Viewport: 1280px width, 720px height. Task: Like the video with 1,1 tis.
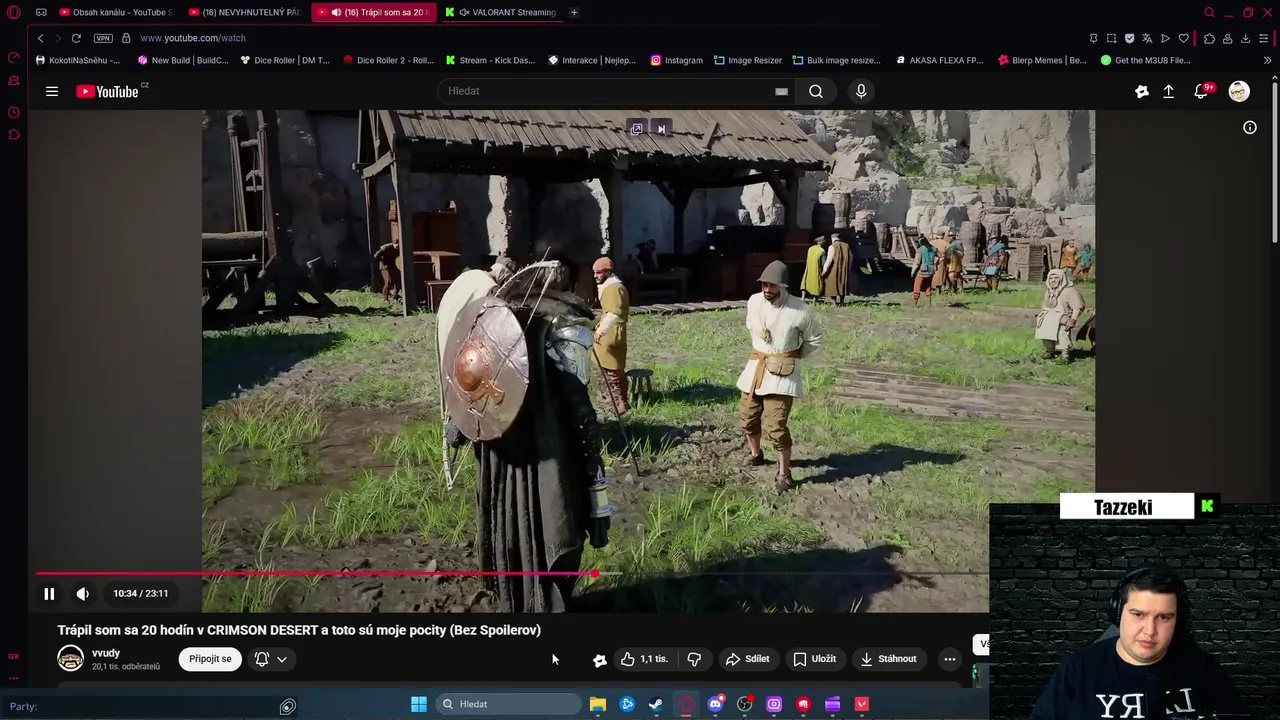click(x=643, y=659)
